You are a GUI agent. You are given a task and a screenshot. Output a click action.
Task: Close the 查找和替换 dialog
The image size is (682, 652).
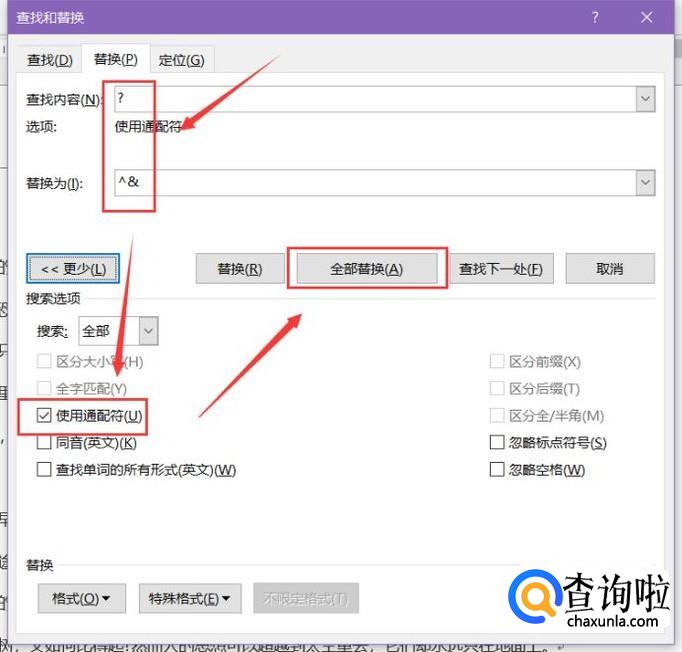pyautogui.click(x=646, y=17)
